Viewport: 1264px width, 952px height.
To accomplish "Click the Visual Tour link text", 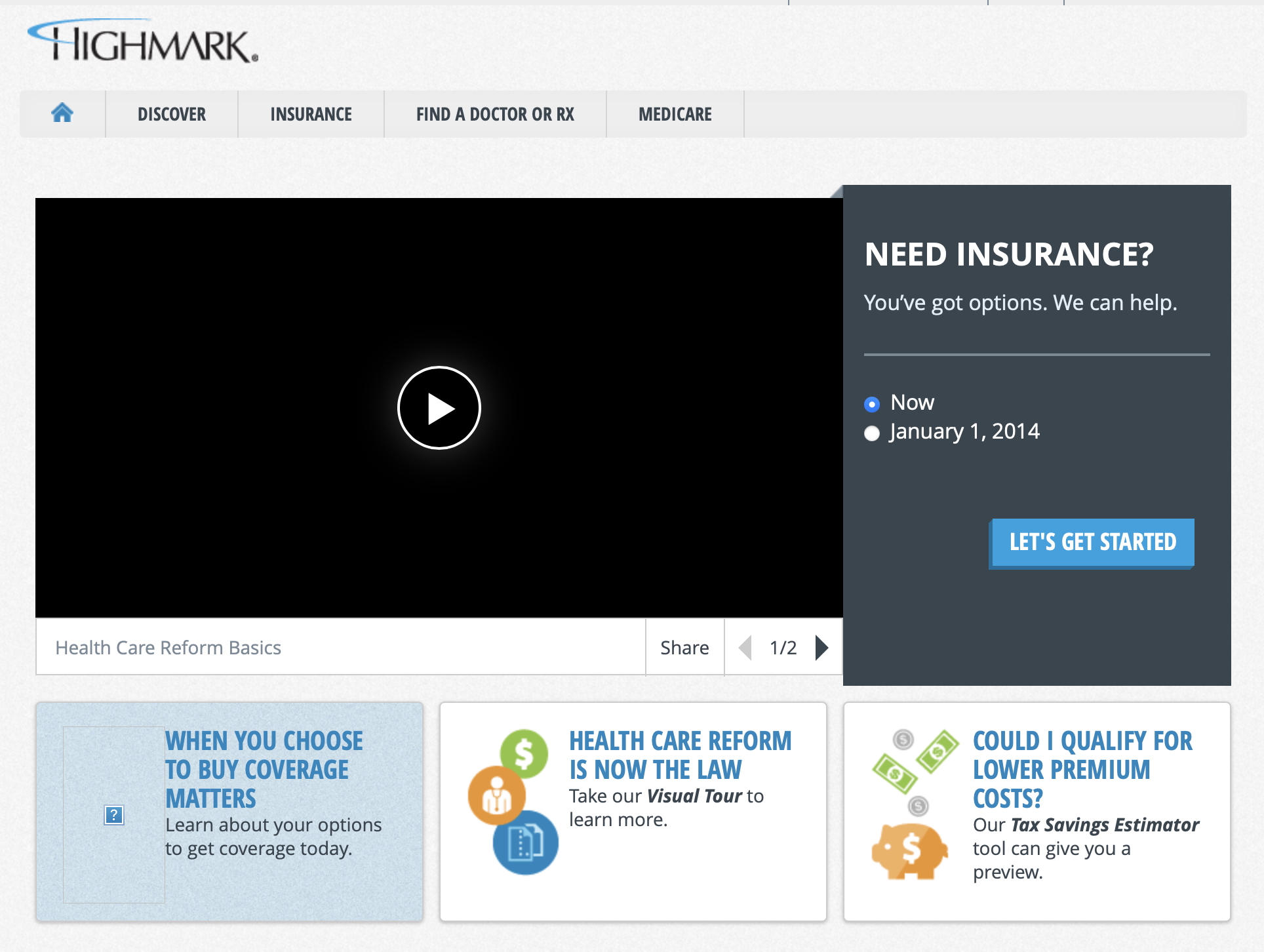I will (694, 796).
